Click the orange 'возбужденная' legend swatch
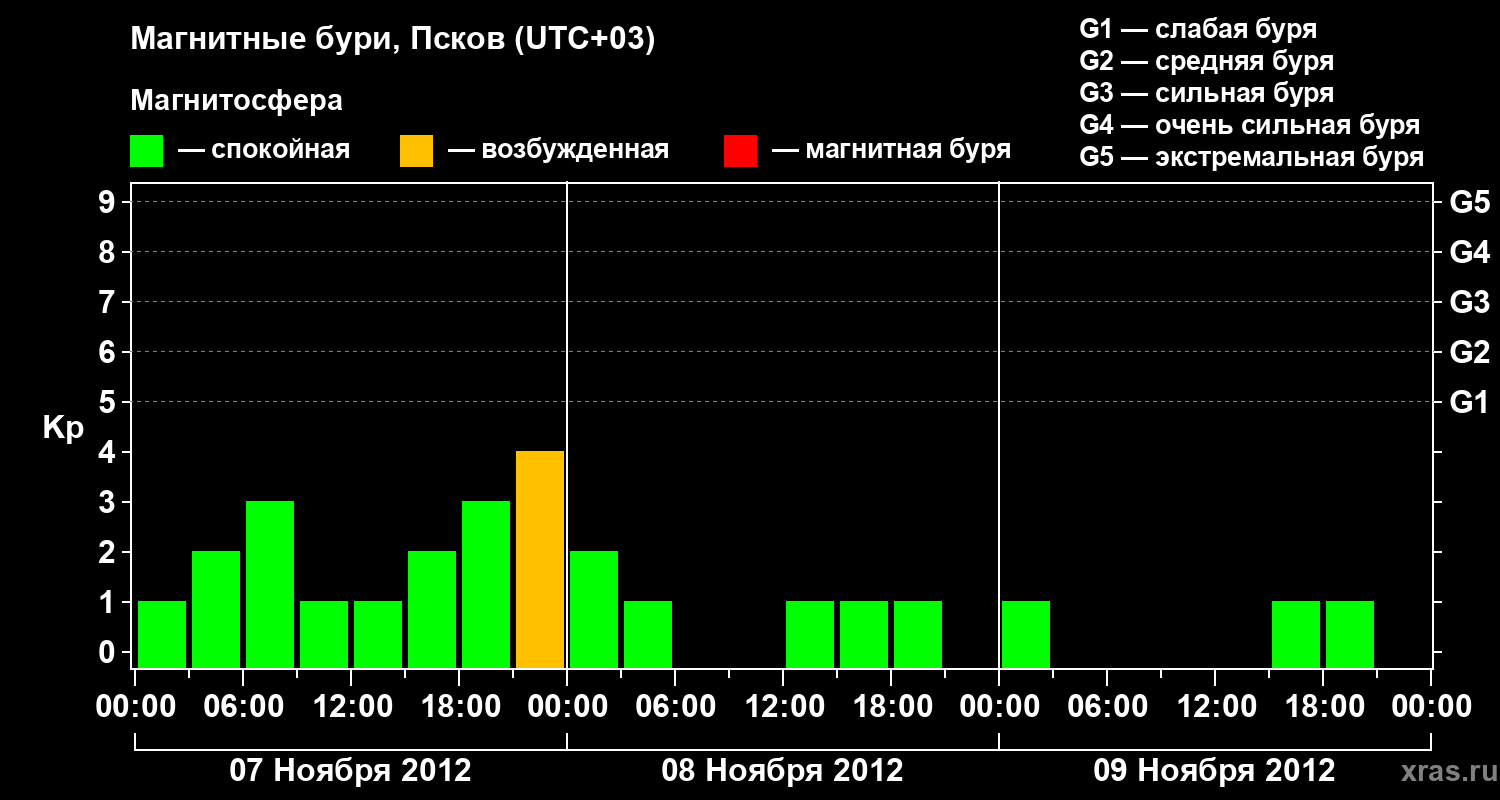Image resolution: width=1500 pixels, height=800 pixels. [416, 151]
